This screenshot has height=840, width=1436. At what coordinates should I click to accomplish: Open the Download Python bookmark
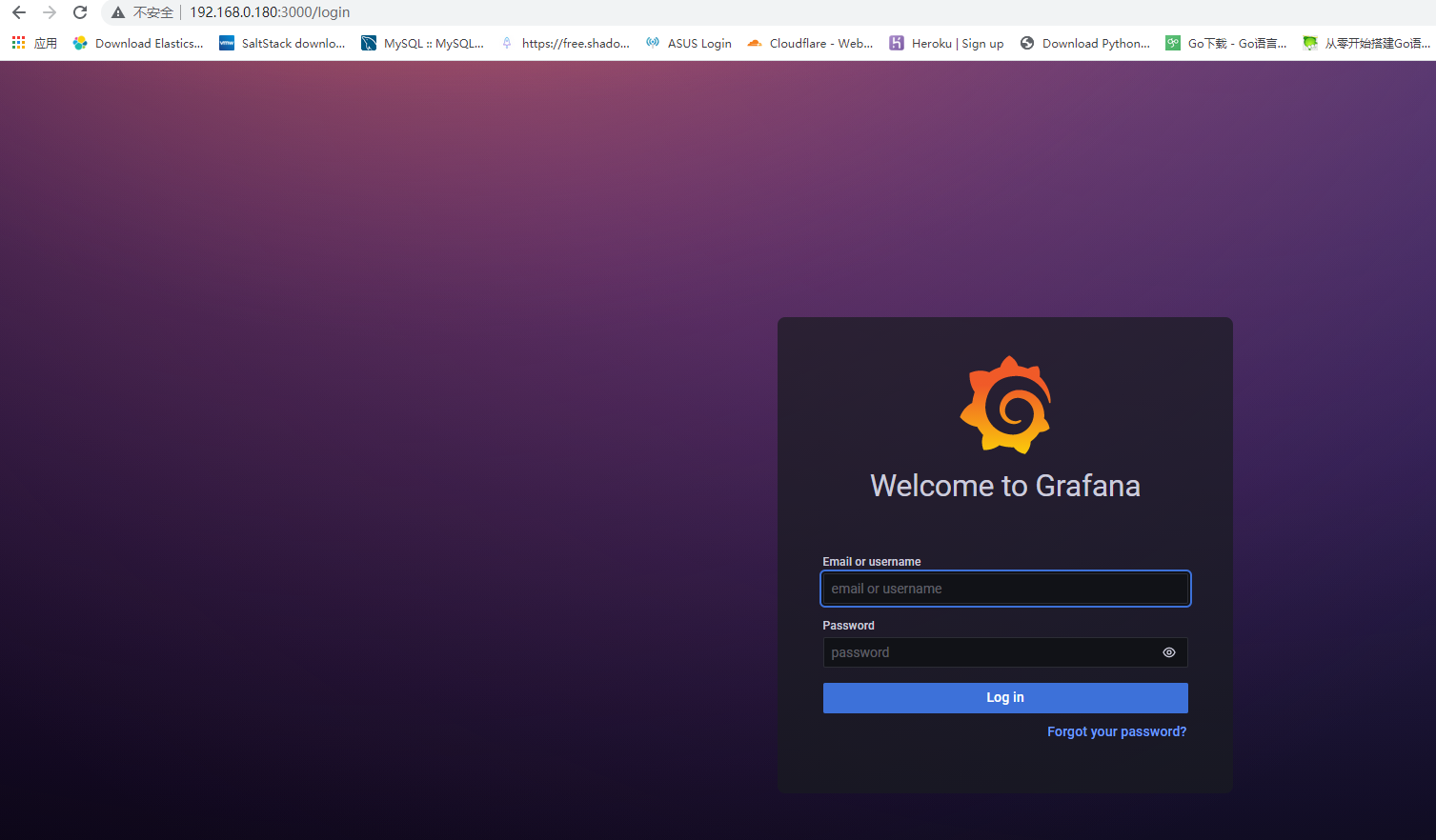tap(1084, 43)
